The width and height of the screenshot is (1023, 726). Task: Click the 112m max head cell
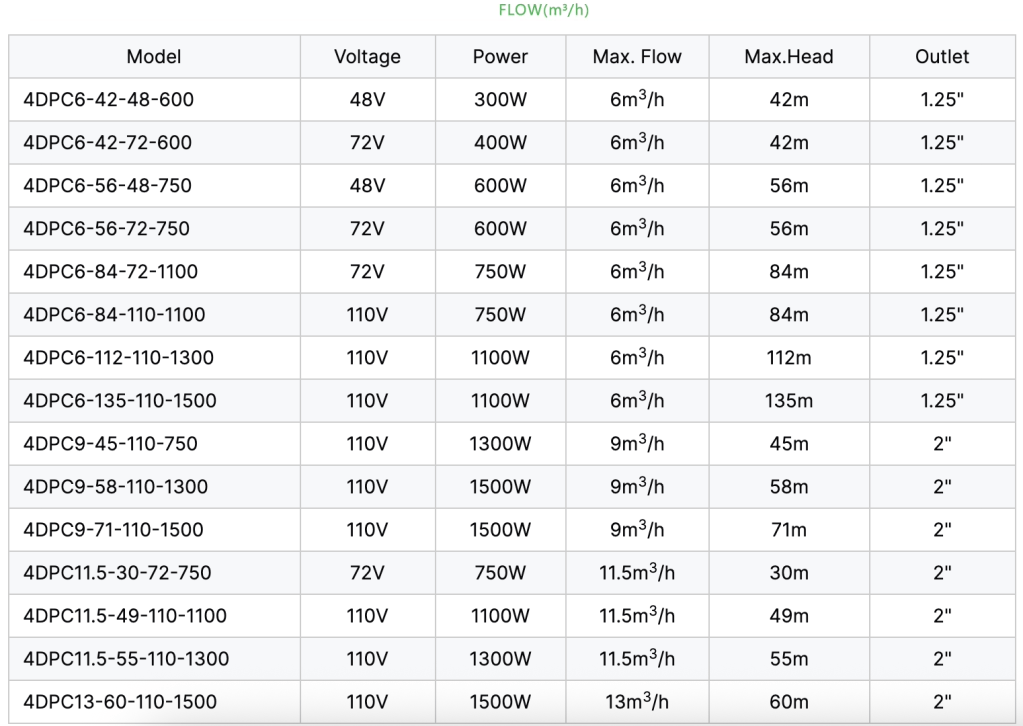[x=789, y=358]
